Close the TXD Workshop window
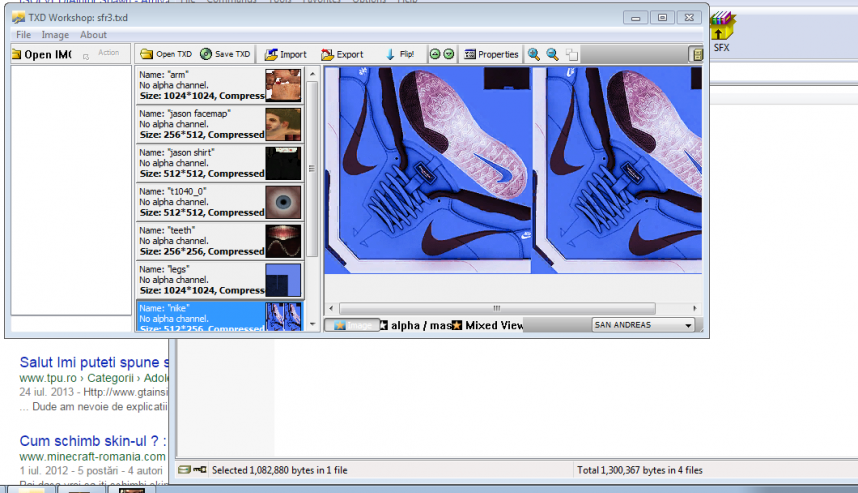The width and height of the screenshot is (858, 493). (x=689, y=18)
